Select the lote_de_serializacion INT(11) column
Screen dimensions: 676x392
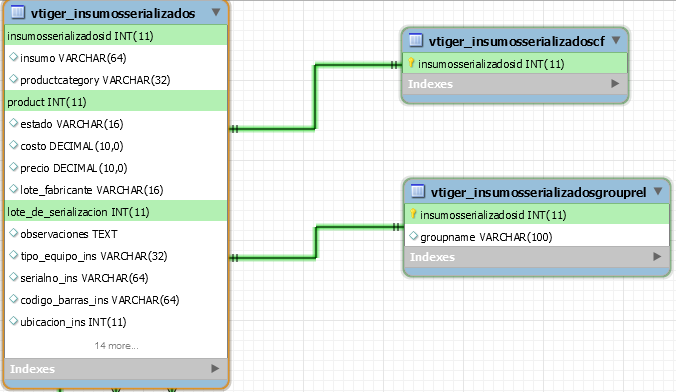pyautogui.click(x=116, y=211)
